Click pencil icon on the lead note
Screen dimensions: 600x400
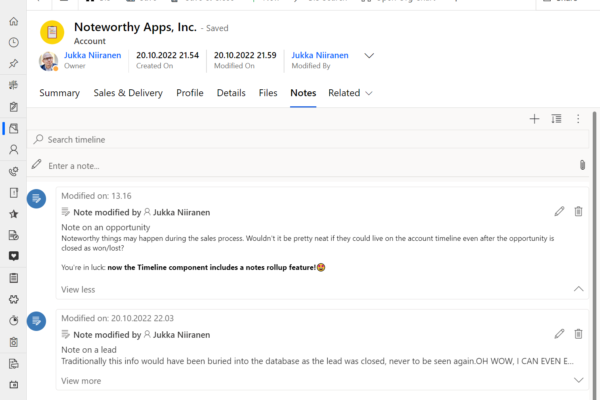pos(559,333)
